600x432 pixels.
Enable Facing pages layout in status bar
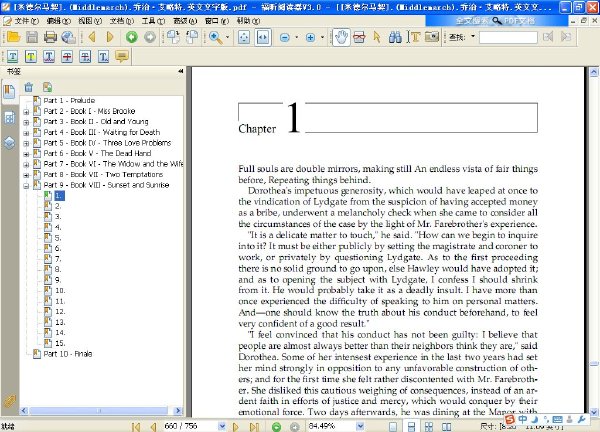(x=447, y=426)
